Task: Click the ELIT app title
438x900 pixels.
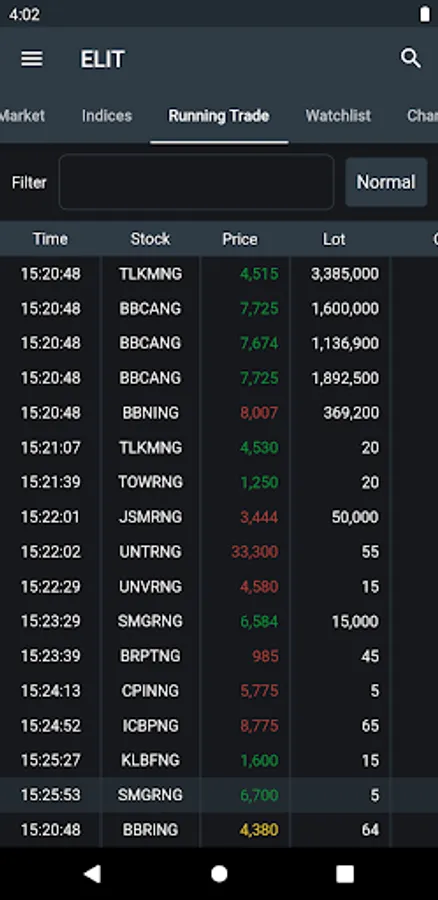Action: 102,59
